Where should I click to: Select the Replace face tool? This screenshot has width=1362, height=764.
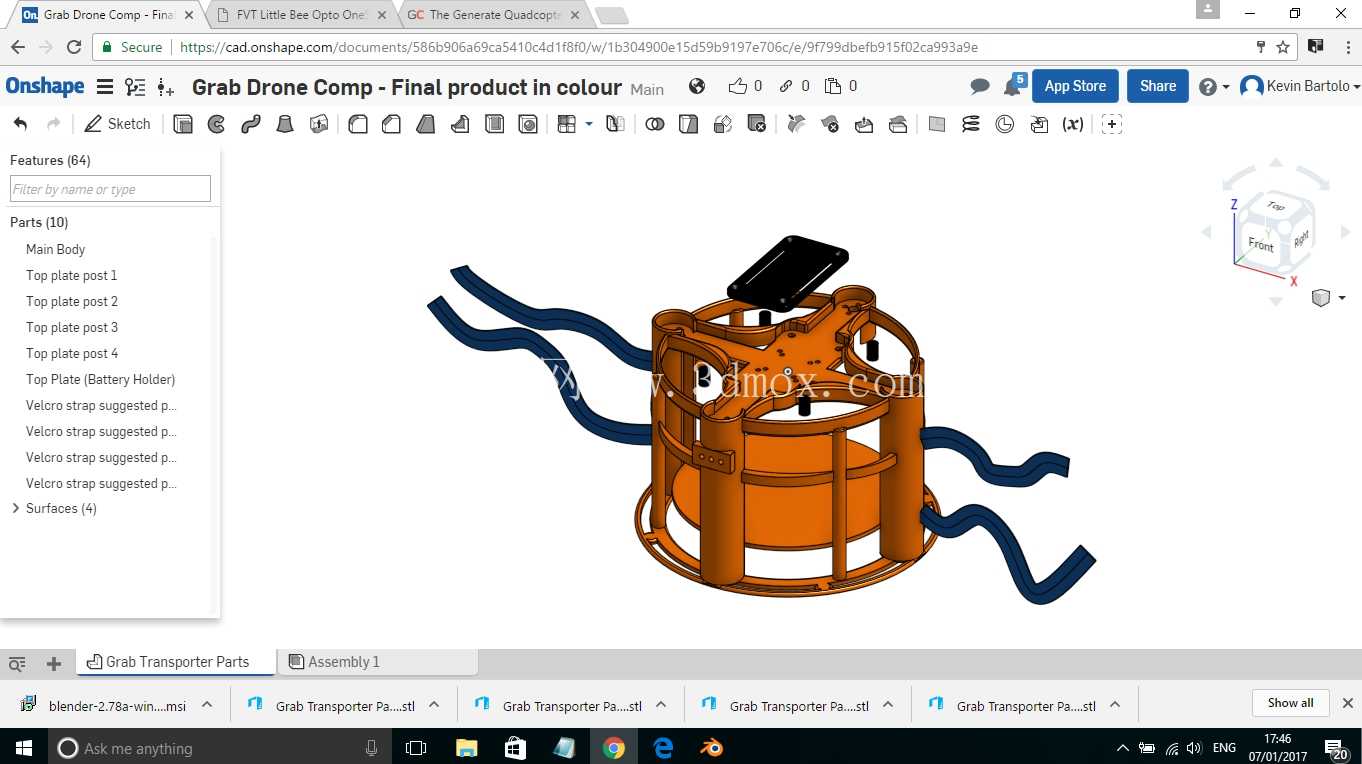coord(898,124)
